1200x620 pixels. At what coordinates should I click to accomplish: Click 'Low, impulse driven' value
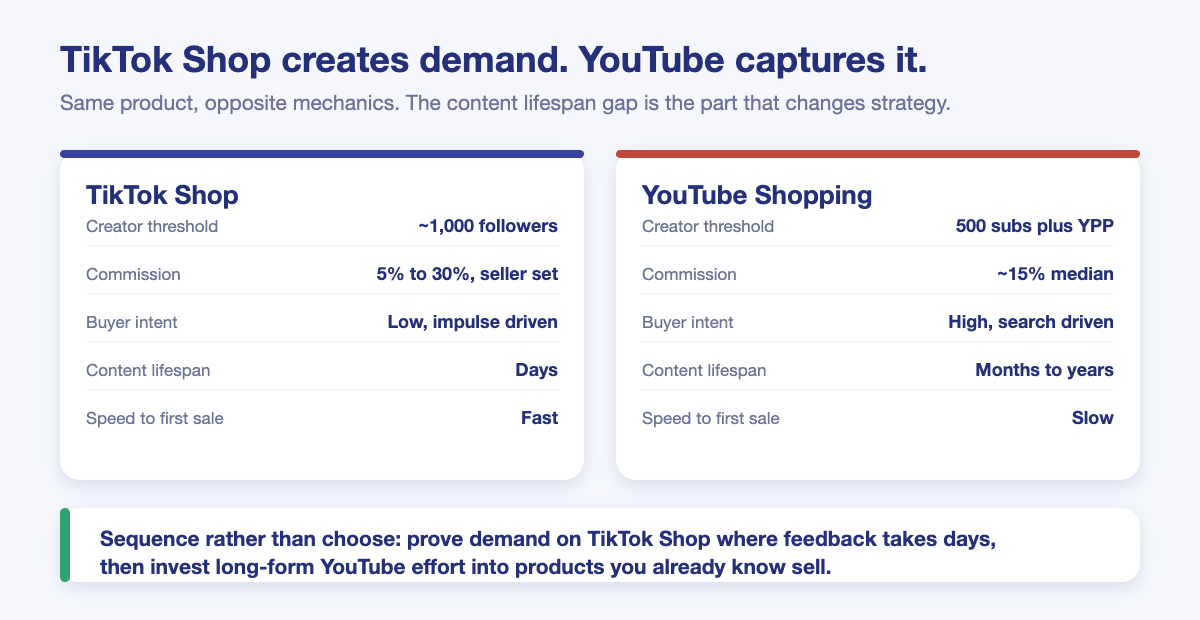(x=473, y=322)
